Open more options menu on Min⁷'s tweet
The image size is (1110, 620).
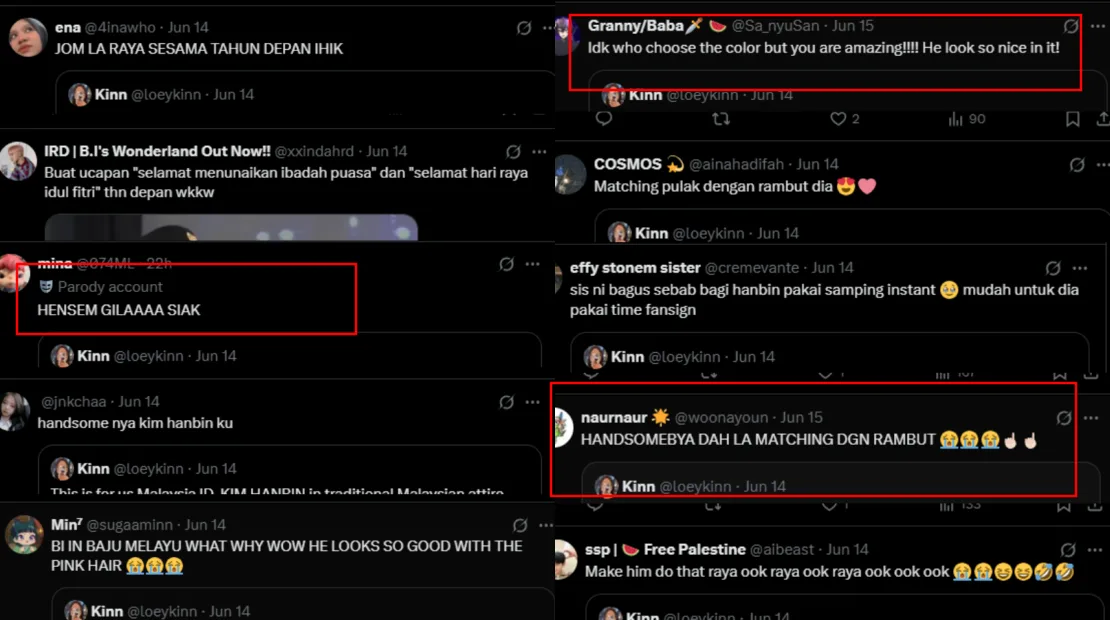pyautogui.click(x=546, y=525)
